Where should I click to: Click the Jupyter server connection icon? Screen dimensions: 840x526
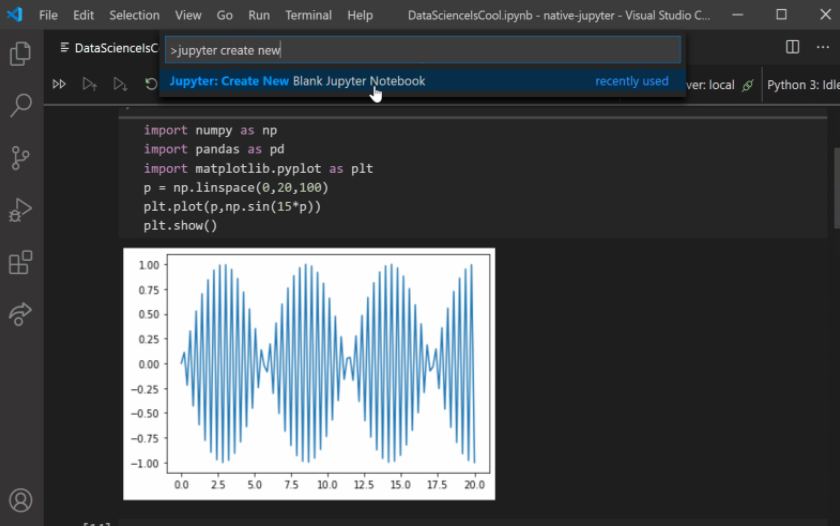[748, 85]
